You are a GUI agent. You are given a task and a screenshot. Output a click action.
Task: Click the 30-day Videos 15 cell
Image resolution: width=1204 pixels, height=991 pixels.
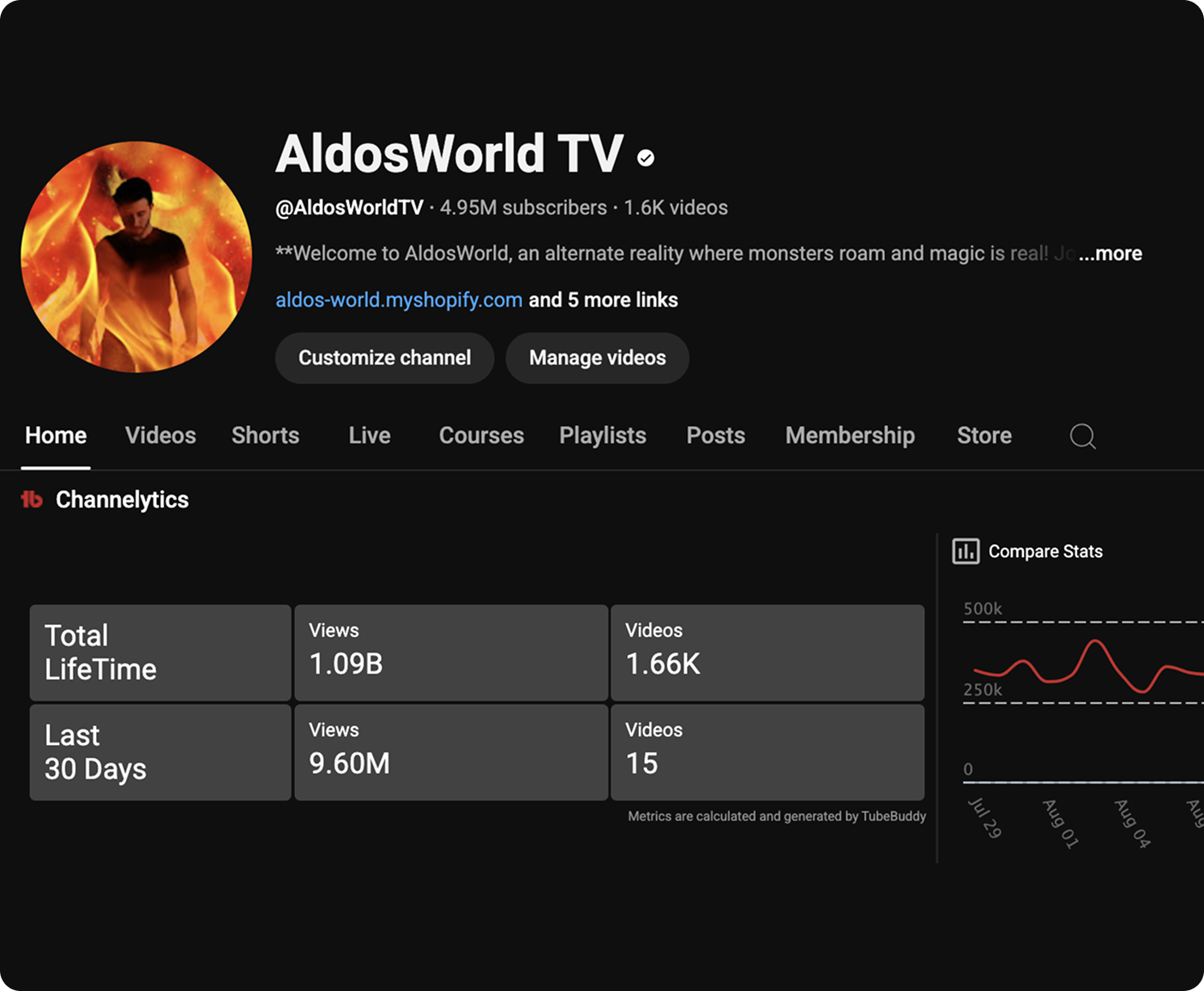pyautogui.click(x=768, y=753)
